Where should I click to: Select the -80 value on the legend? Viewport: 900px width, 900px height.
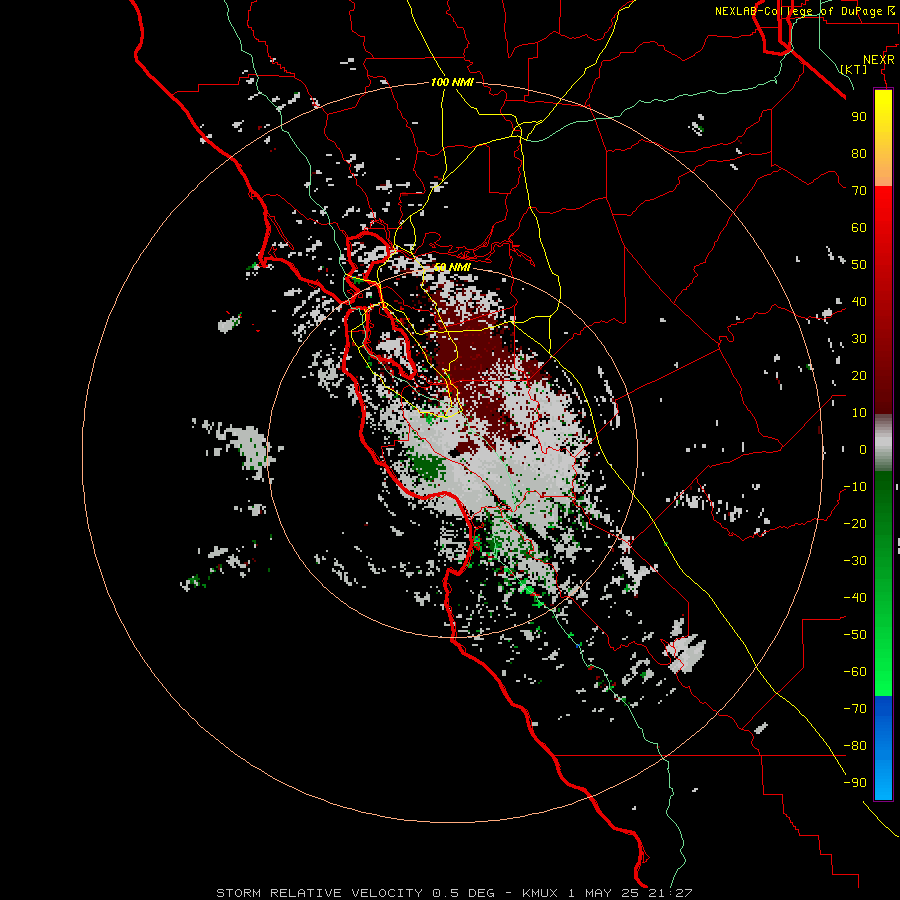pyautogui.click(x=855, y=746)
